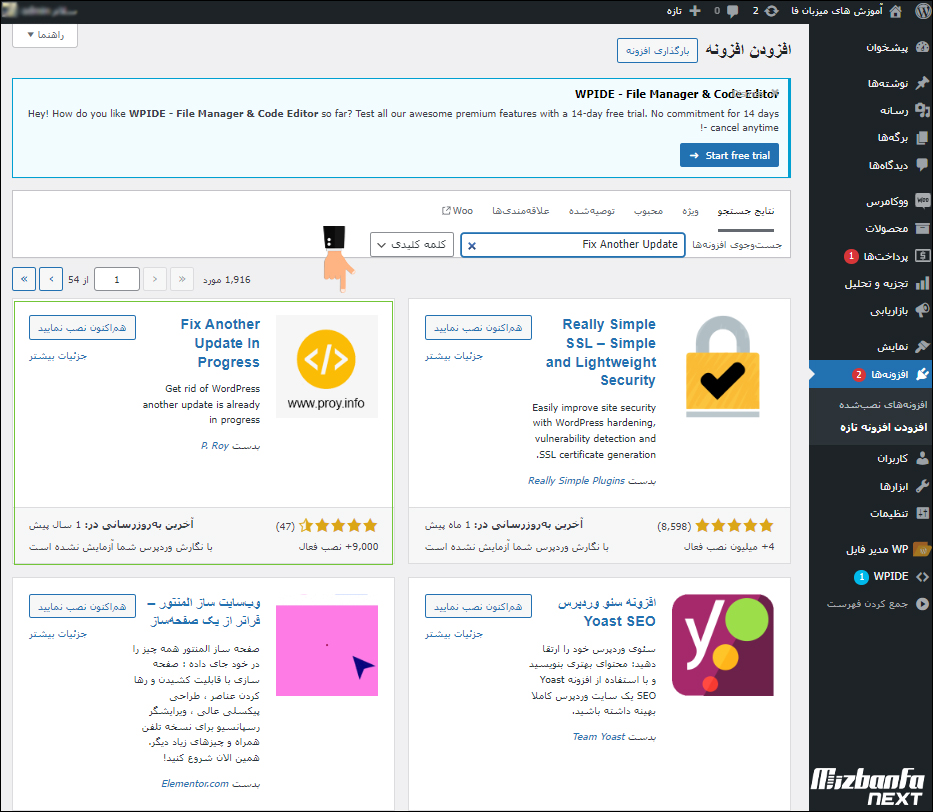This screenshot has width=933, height=812.
Task: Collapse menu with جمع کردن فهرست icon
Action: pyautogui.click(x=922, y=604)
